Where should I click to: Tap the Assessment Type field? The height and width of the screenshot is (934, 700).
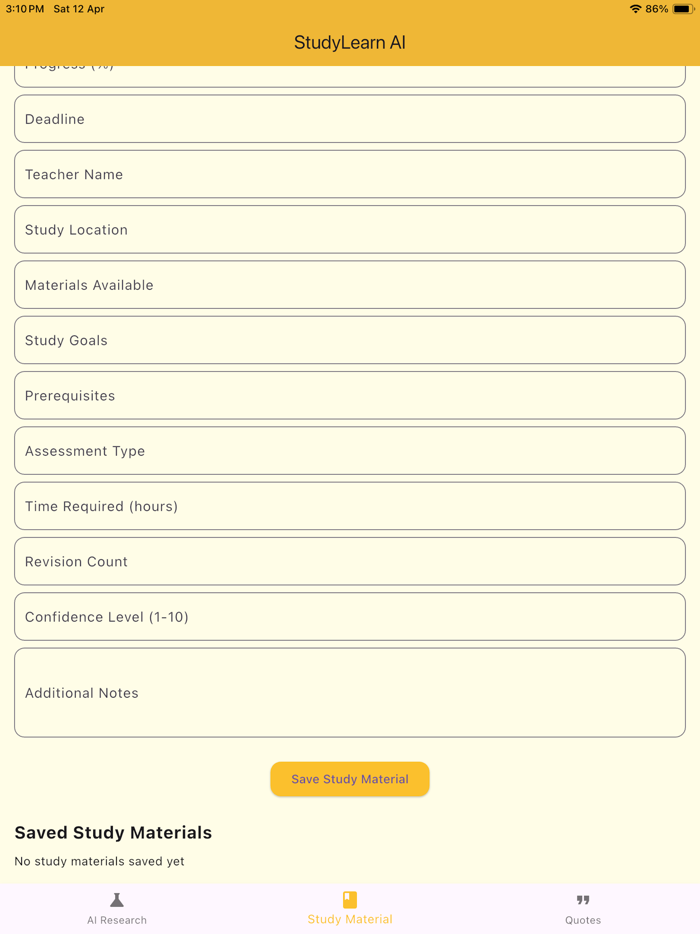pyautogui.click(x=349, y=450)
